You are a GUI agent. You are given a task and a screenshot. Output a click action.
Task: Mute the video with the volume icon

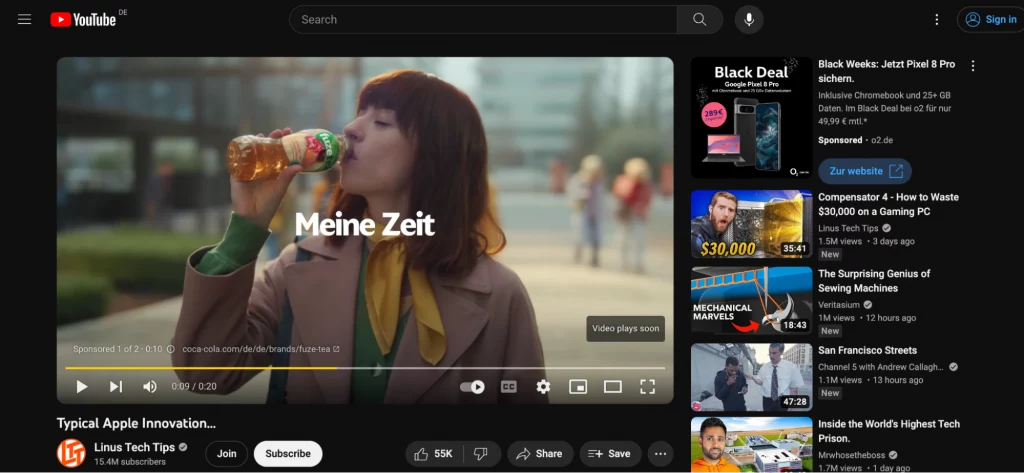coord(150,387)
